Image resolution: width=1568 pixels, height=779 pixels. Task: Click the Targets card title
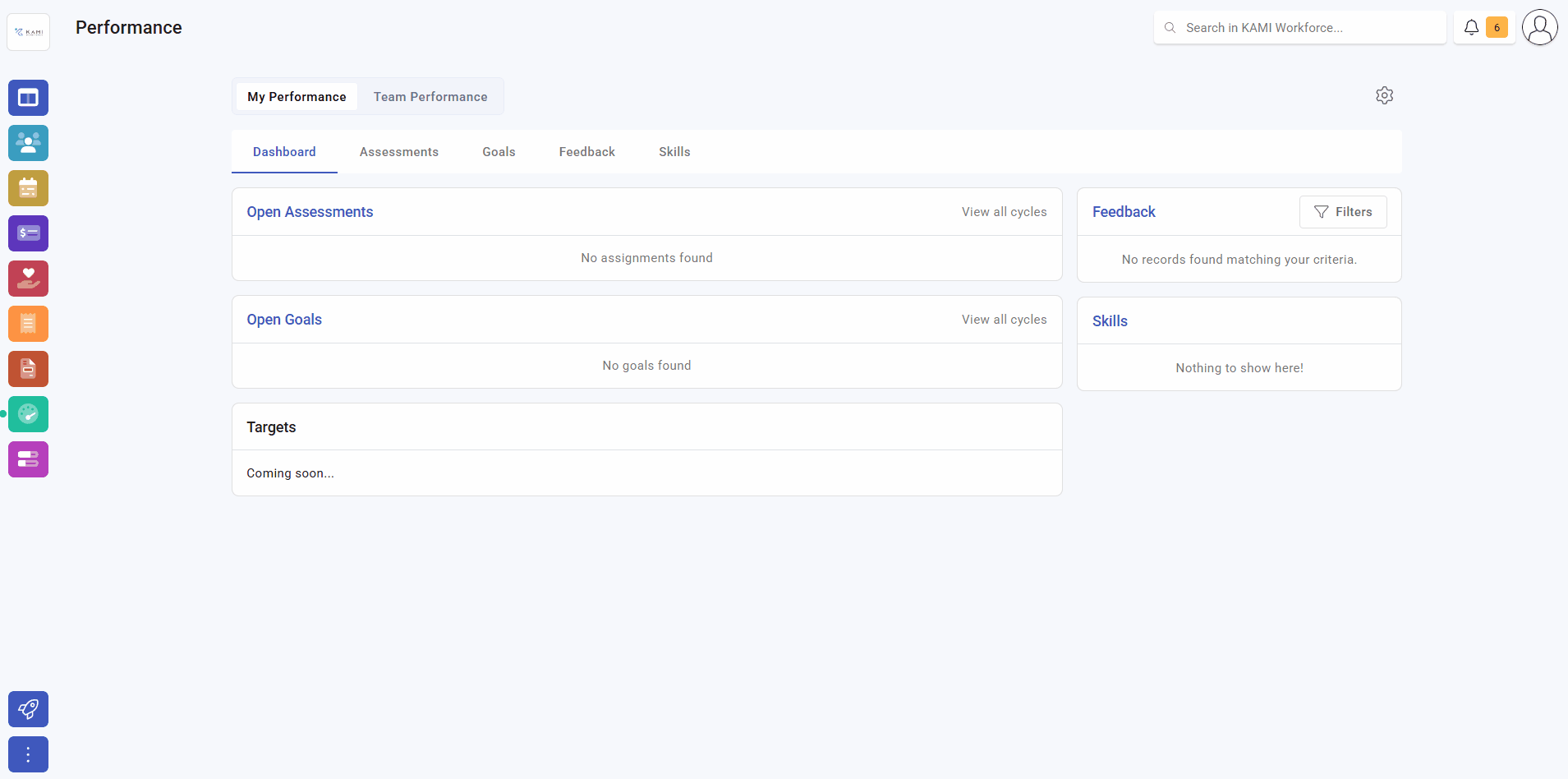point(271,427)
